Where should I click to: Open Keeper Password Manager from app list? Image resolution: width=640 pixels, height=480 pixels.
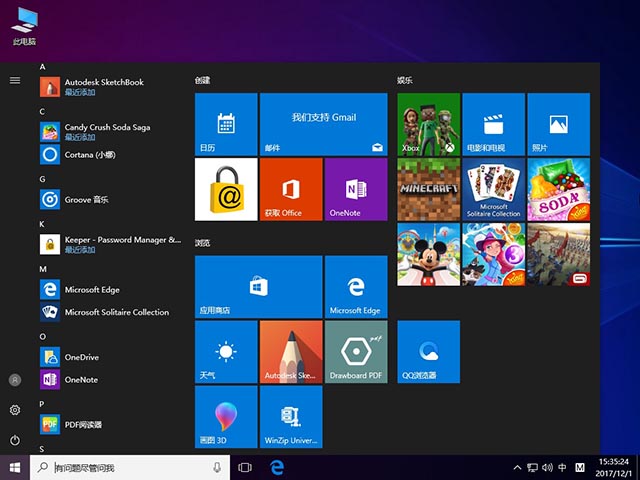pos(110,244)
